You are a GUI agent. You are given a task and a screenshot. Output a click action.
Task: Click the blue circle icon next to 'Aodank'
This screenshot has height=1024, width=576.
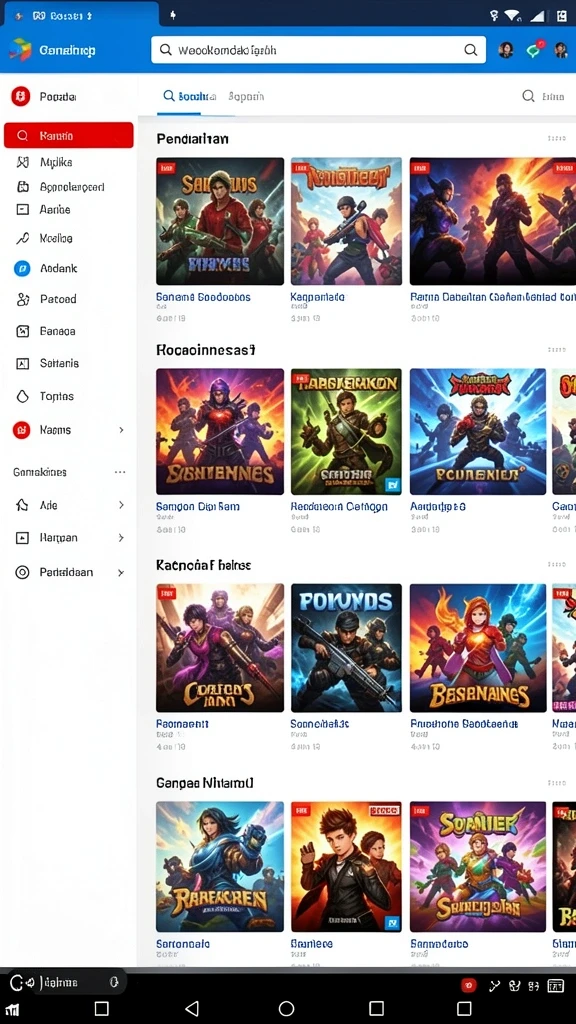22,268
